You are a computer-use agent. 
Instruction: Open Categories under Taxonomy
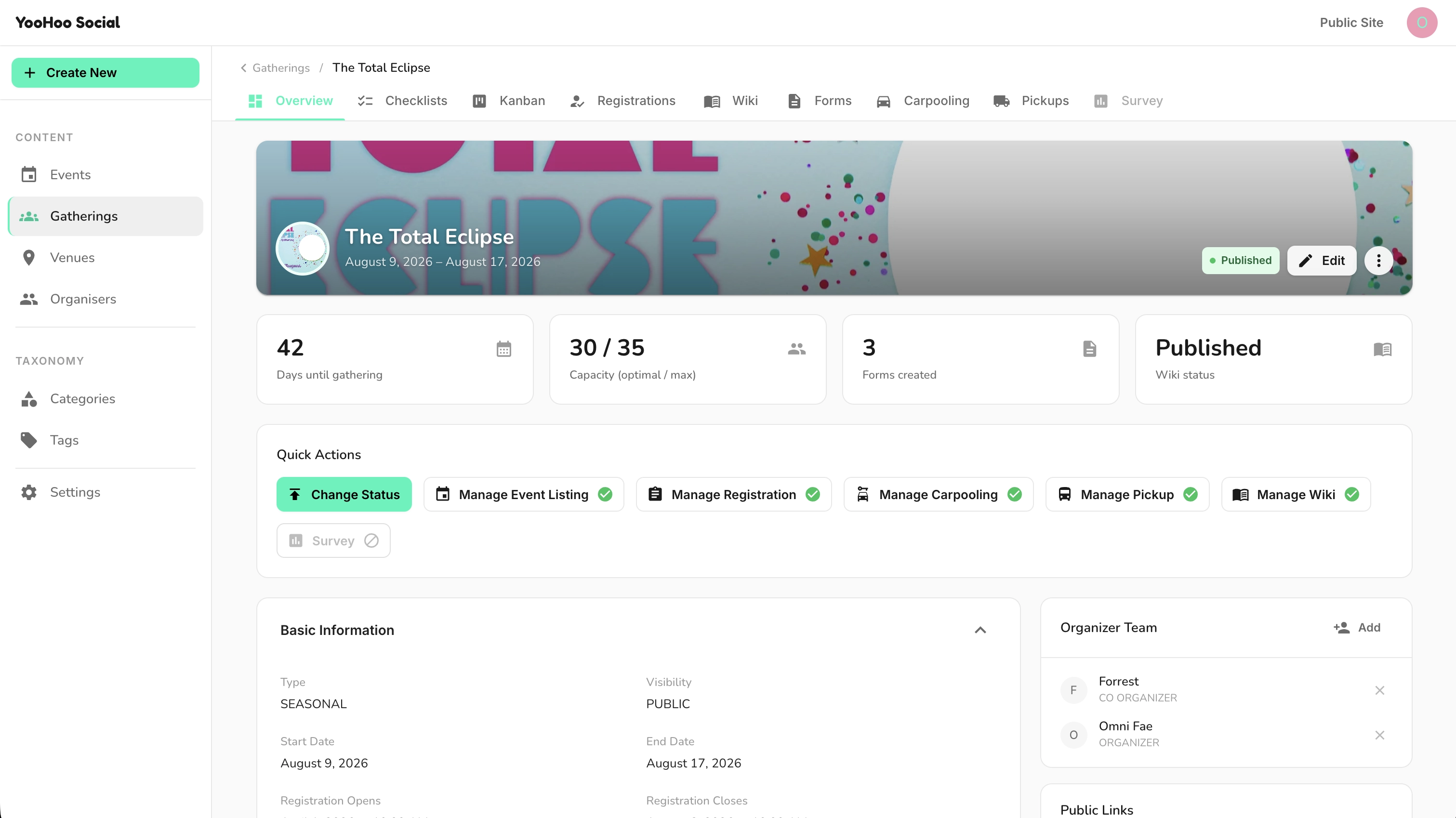click(106, 398)
